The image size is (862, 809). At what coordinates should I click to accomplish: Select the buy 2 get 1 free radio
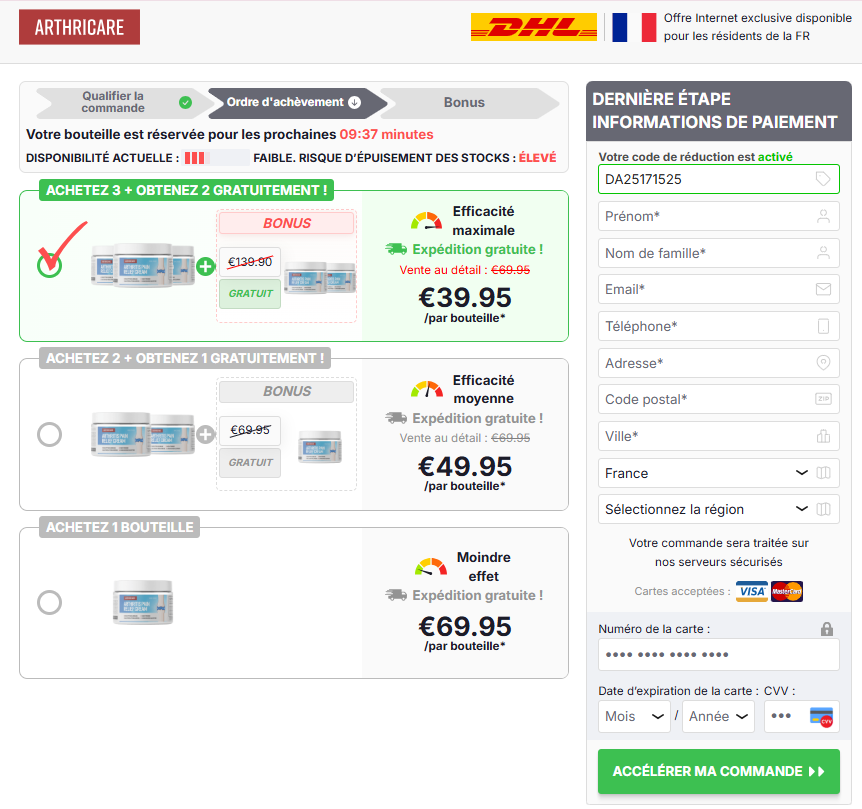point(49,434)
